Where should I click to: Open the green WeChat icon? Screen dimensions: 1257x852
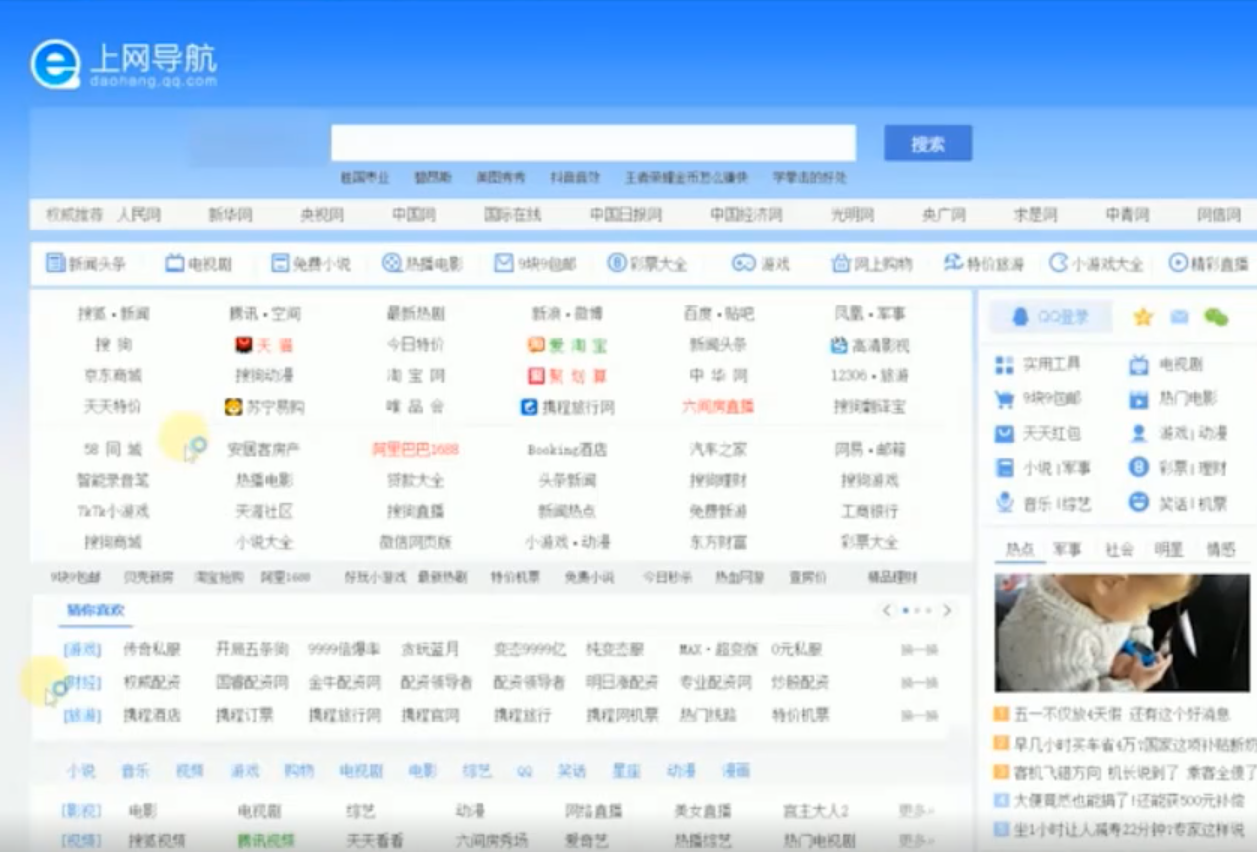(1215, 317)
